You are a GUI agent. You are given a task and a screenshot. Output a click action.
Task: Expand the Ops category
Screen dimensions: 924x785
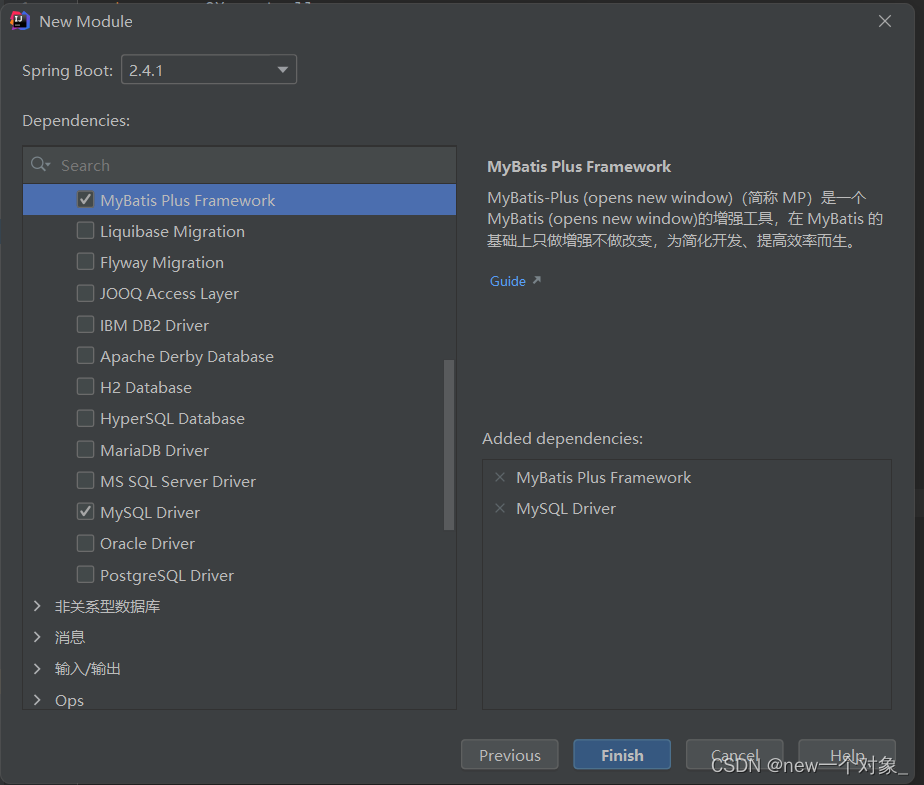(x=37, y=700)
